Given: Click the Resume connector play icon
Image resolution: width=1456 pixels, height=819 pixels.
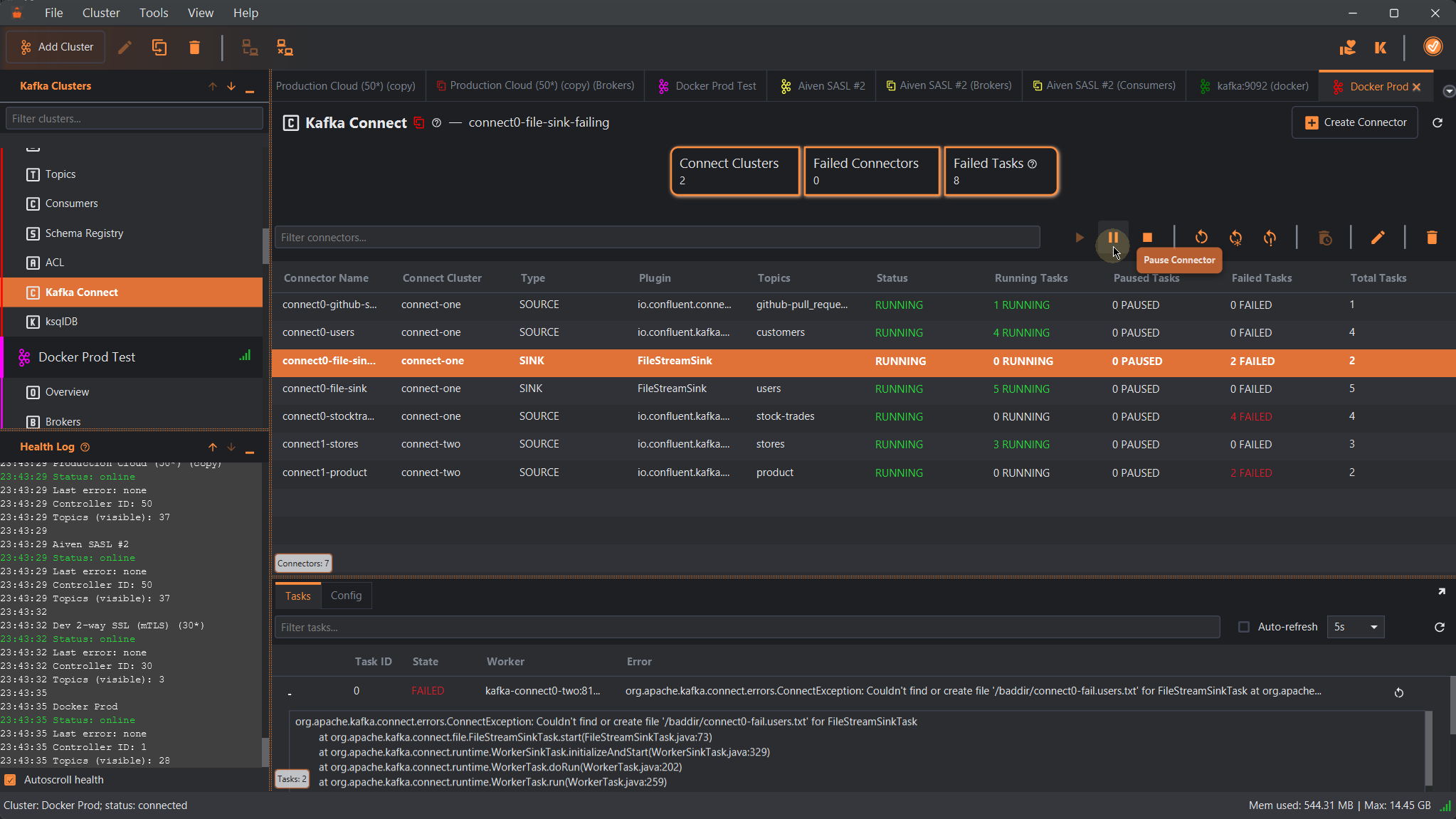Looking at the screenshot, I should click(1080, 238).
